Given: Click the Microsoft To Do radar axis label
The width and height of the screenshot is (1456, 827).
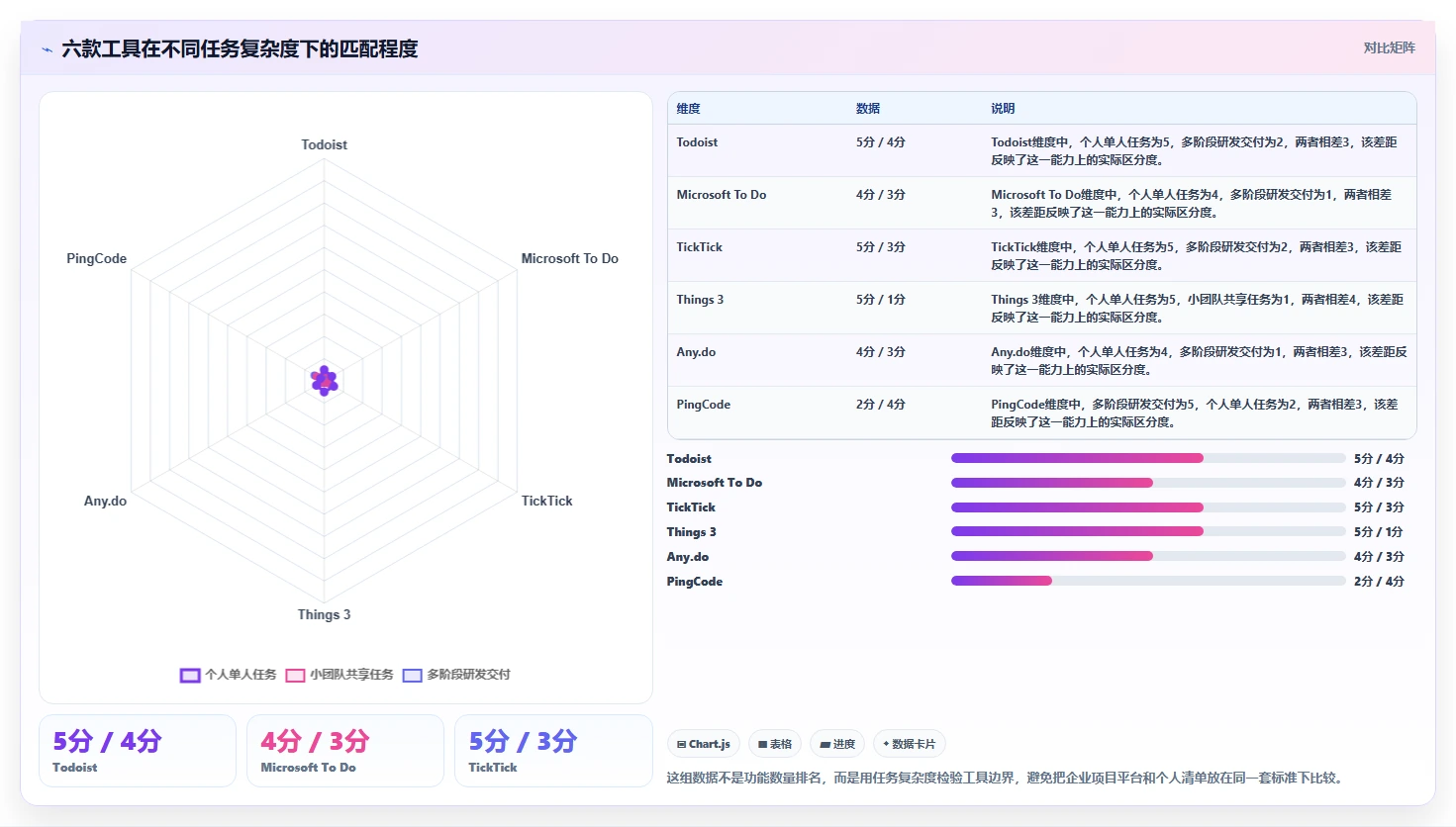Looking at the screenshot, I should [570, 258].
